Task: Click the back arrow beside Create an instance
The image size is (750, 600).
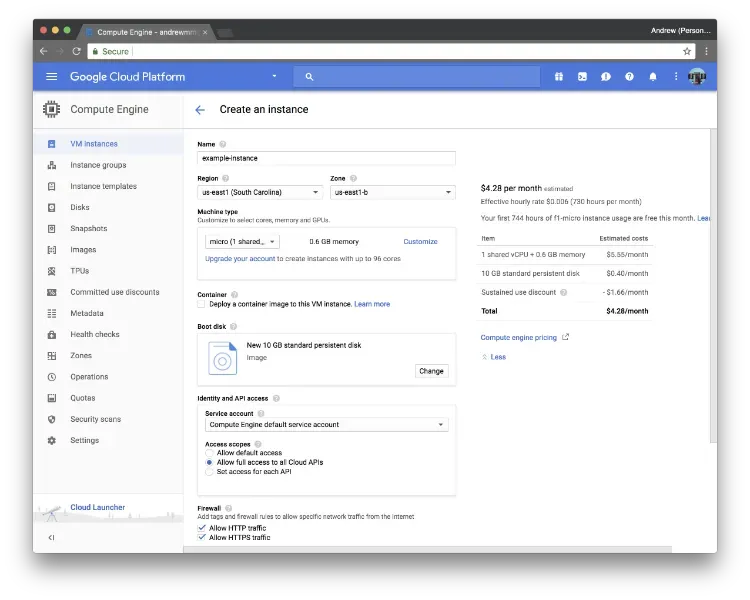Action: tap(200, 110)
